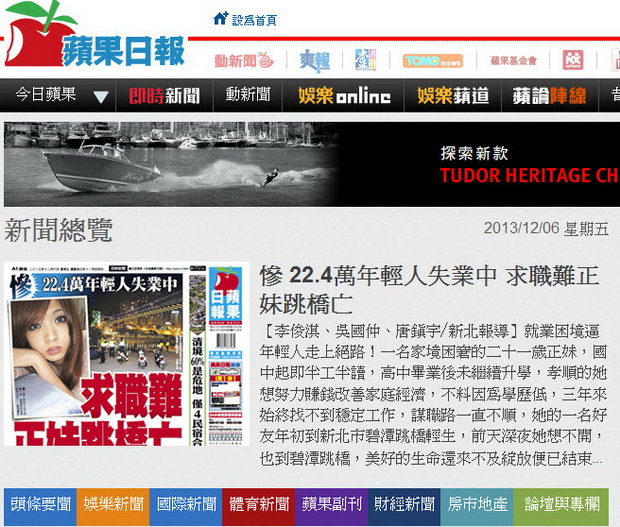This screenshot has height=527, width=620.
Task: Open the front page newspaper thumbnail
Action: click(127, 354)
